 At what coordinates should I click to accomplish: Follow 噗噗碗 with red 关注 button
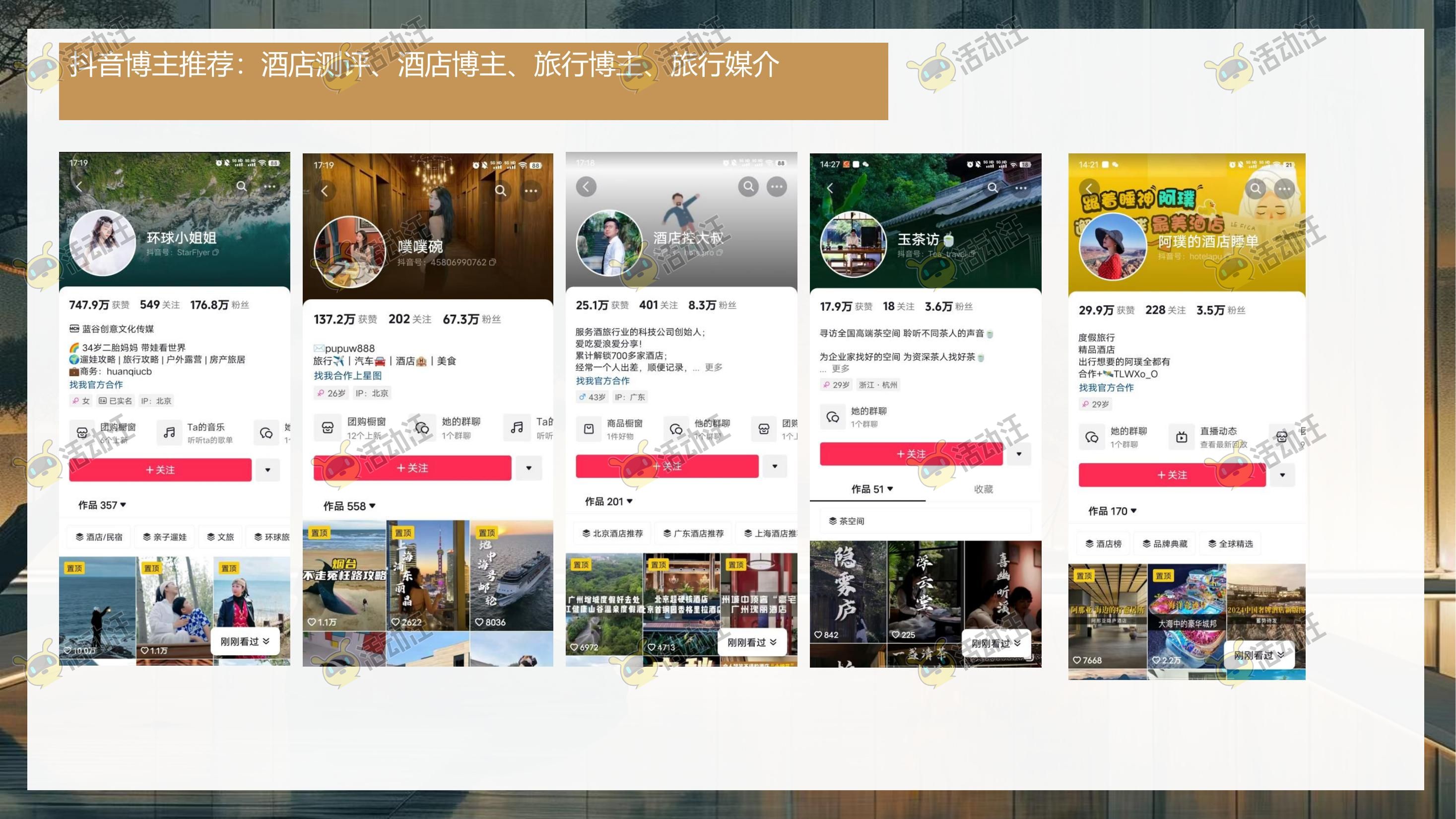click(x=412, y=468)
